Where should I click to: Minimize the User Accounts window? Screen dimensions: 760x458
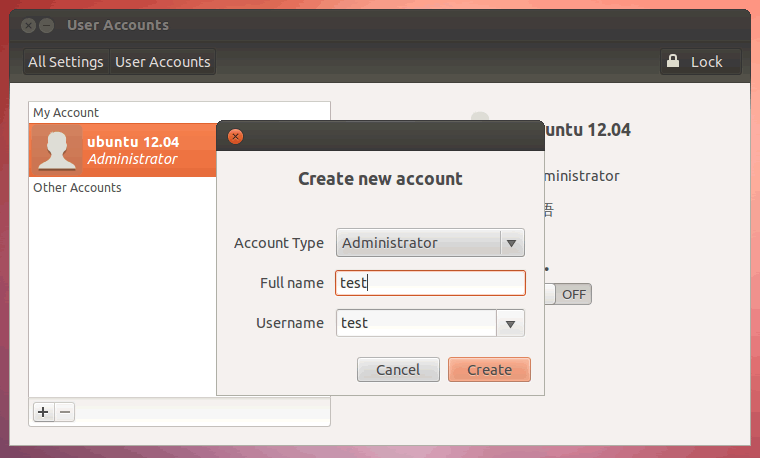point(46,25)
